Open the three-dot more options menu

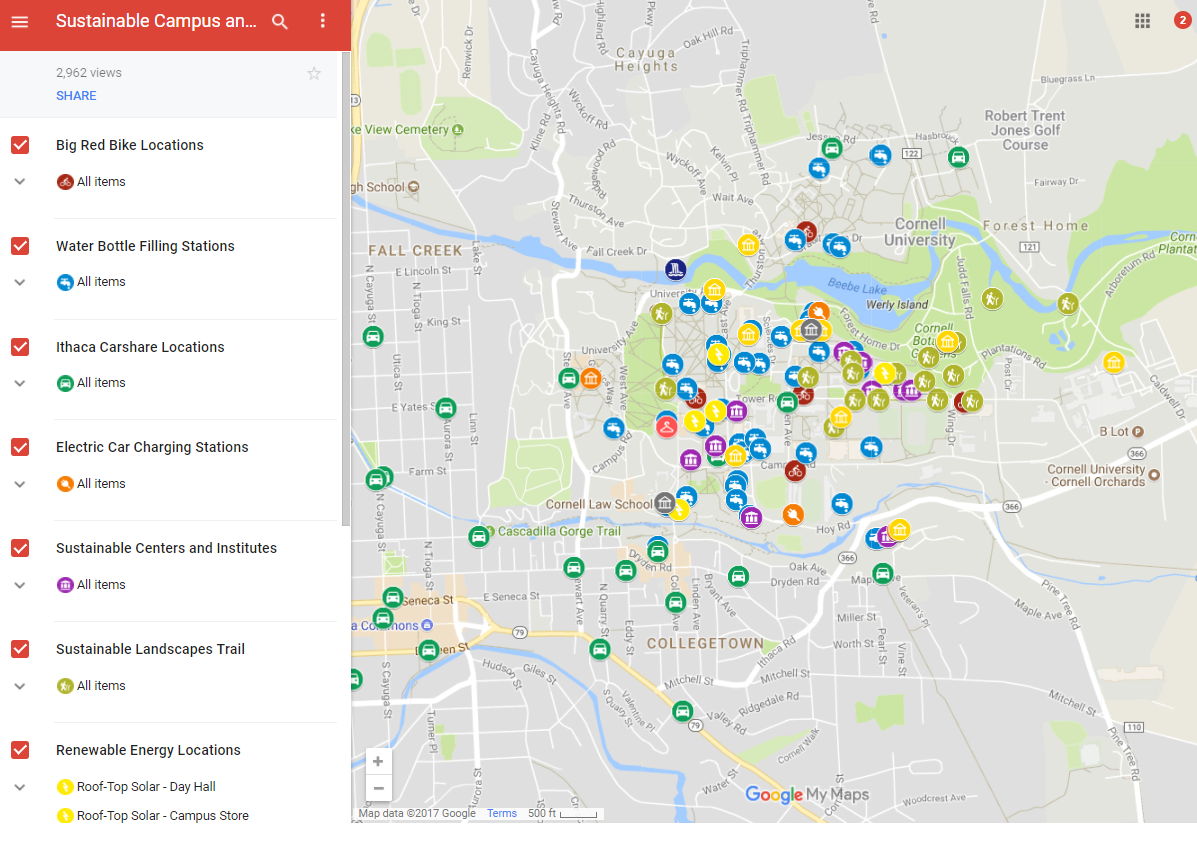[323, 21]
